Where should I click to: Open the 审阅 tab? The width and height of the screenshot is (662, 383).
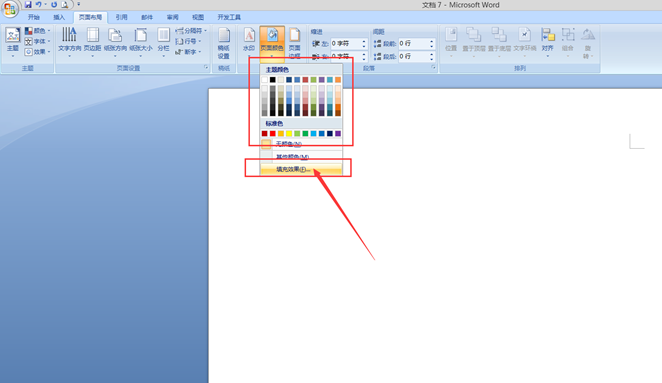tap(172, 17)
